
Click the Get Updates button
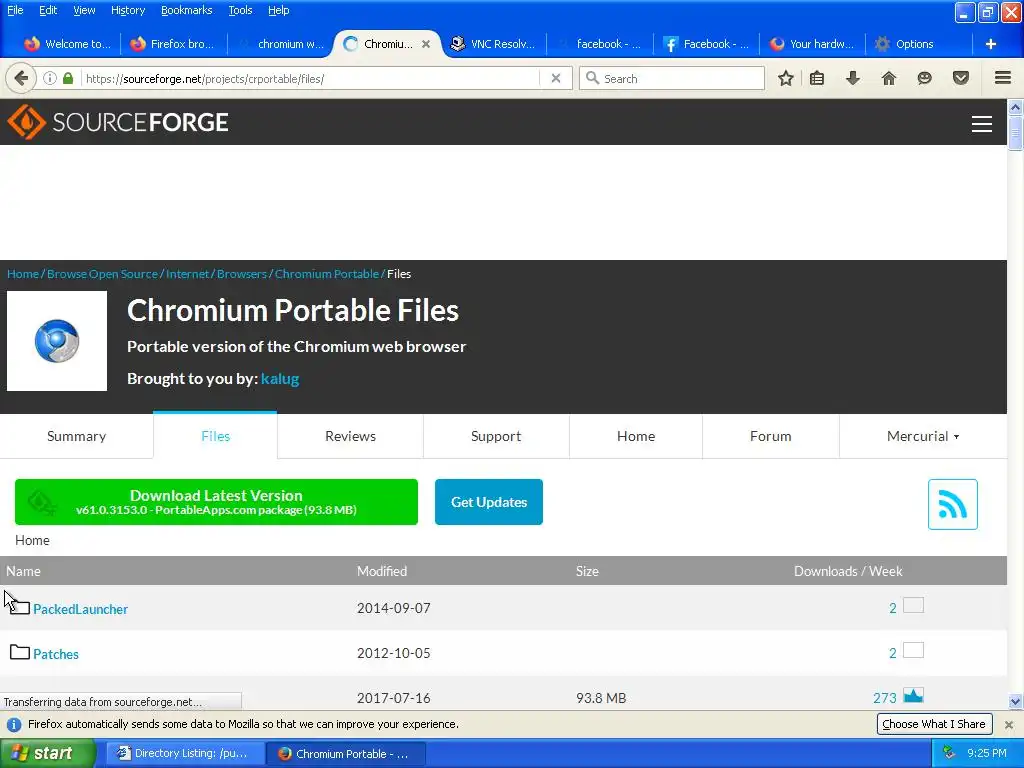click(x=488, y=502)
